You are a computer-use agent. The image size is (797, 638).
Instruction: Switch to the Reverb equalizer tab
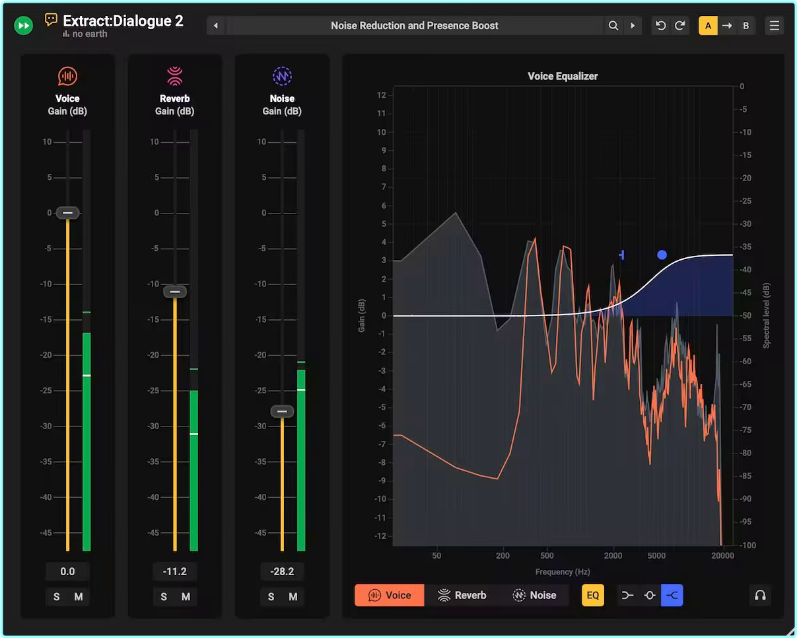point(461,596)
